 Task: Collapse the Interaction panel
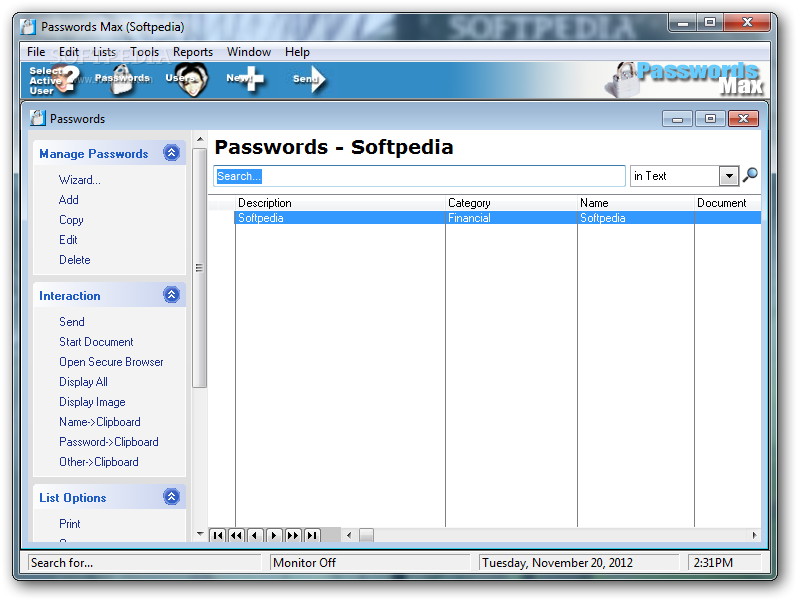172,295
